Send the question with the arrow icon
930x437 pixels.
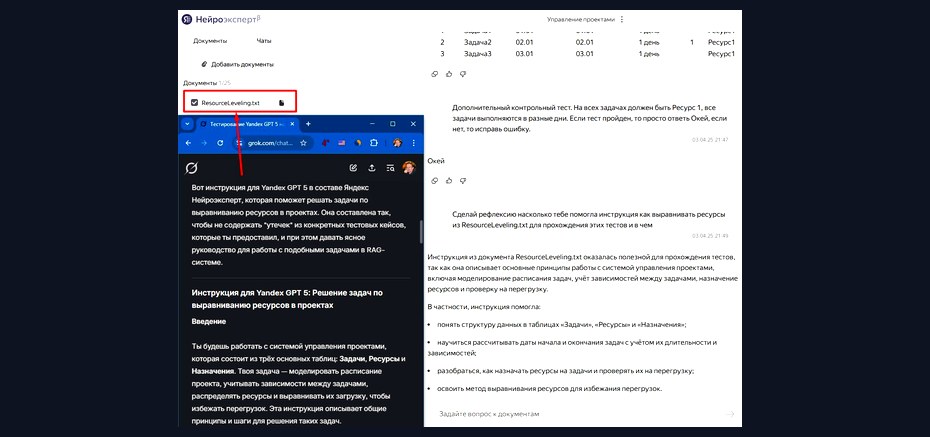[731, 414]
